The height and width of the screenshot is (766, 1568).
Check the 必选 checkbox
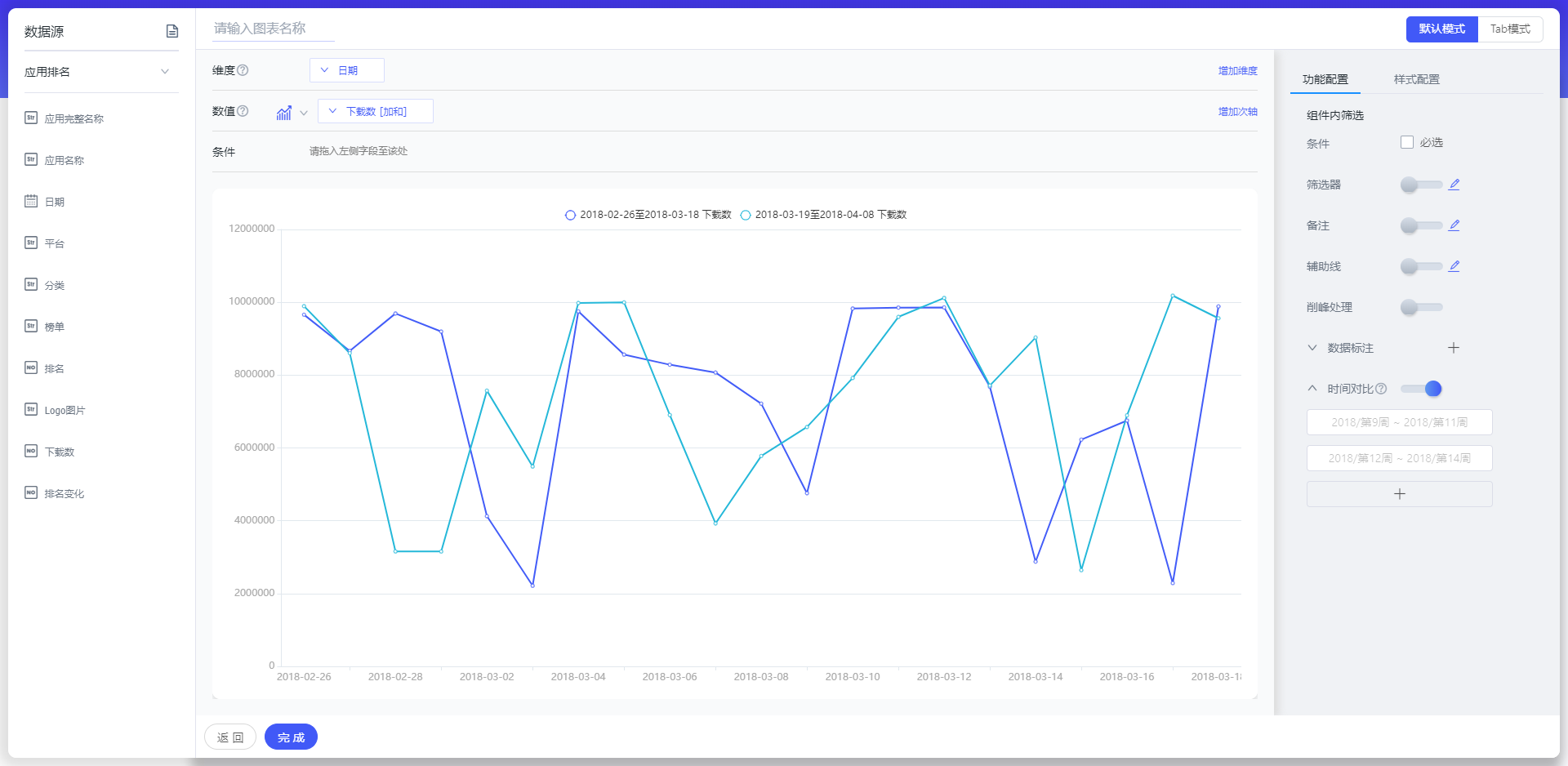point(1407,142)
